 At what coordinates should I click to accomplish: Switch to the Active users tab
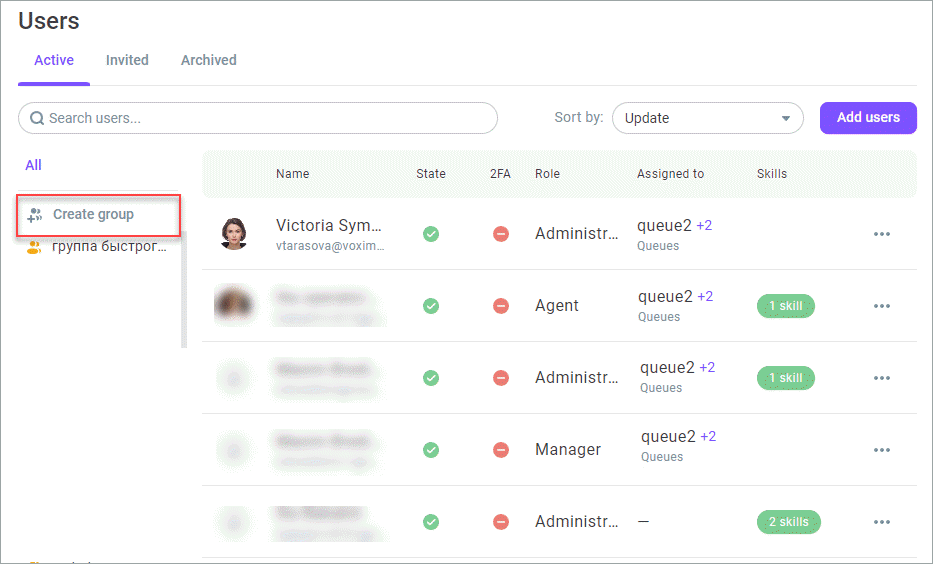click(54, 60)
